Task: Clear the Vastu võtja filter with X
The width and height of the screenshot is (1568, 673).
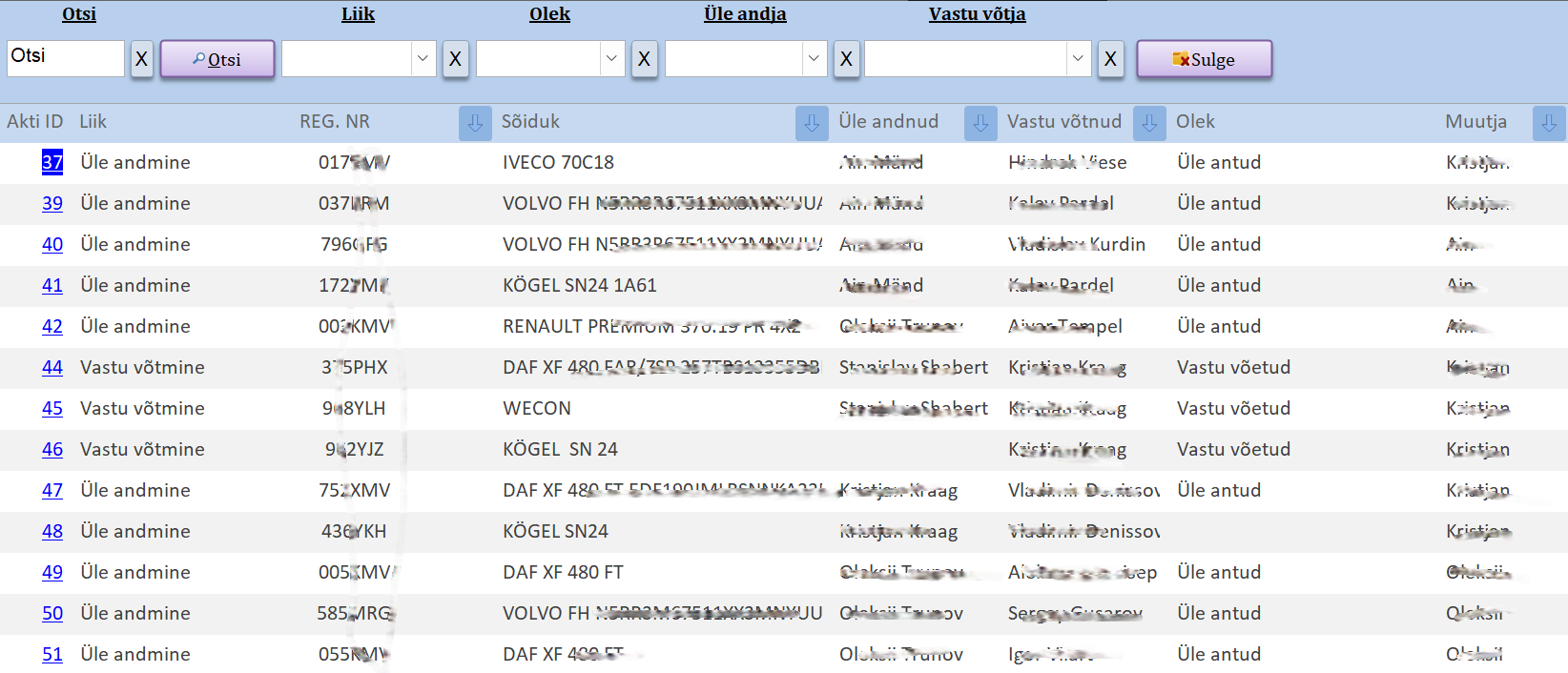Action: (1110, 59)
